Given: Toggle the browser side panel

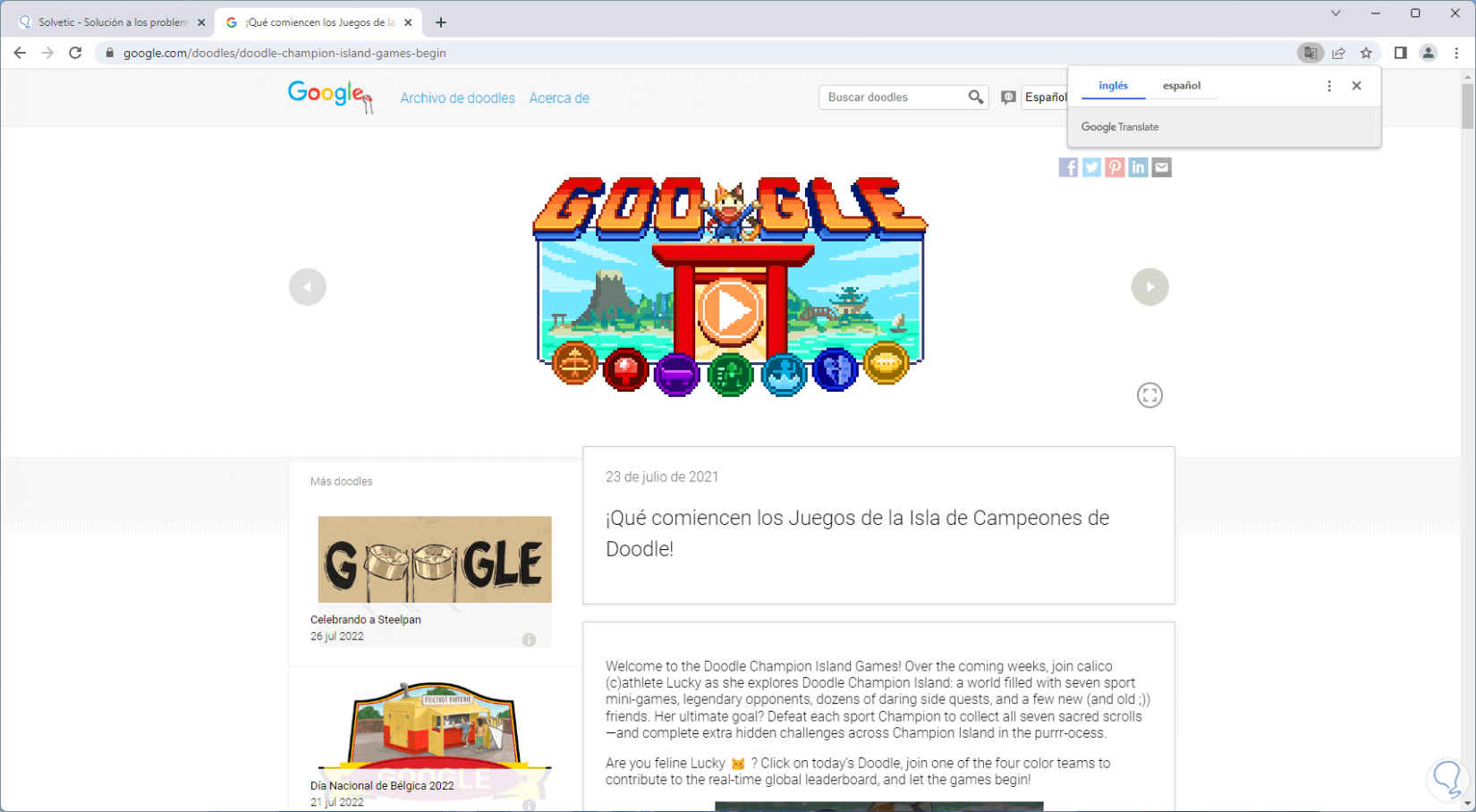Looking at the screenshot, I should [x=1401, y=53].
